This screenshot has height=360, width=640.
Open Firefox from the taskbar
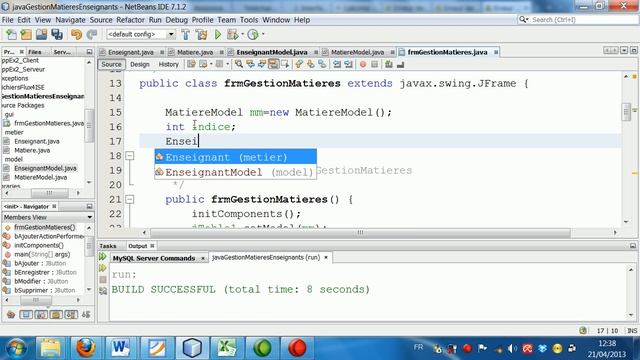85,348
